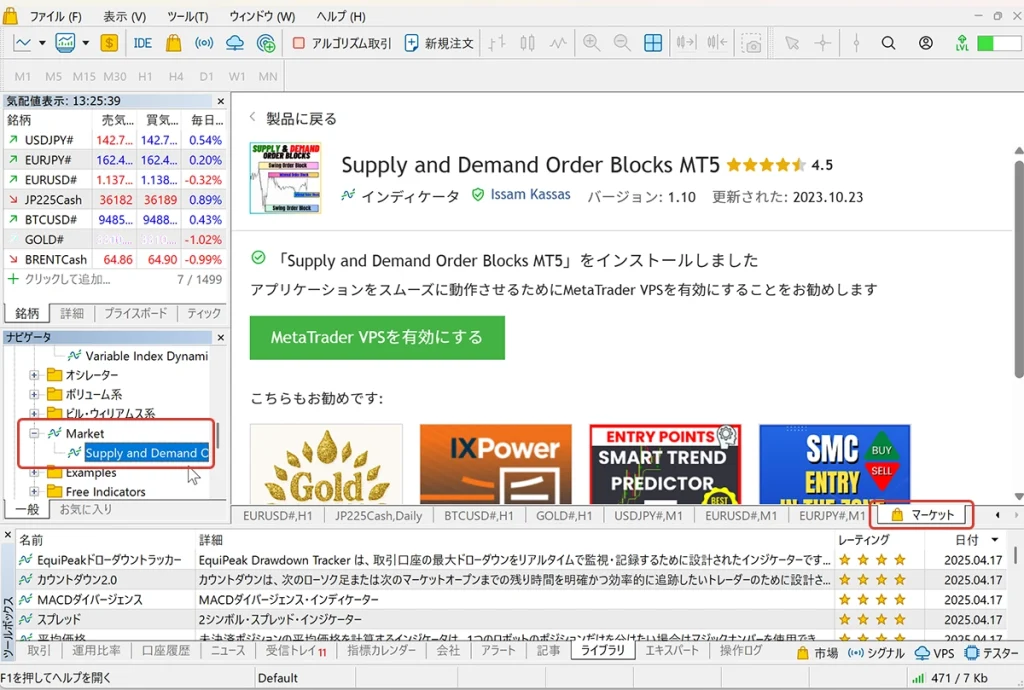Select M15 timeframe

pyautogui.click(x=84, y=76)
